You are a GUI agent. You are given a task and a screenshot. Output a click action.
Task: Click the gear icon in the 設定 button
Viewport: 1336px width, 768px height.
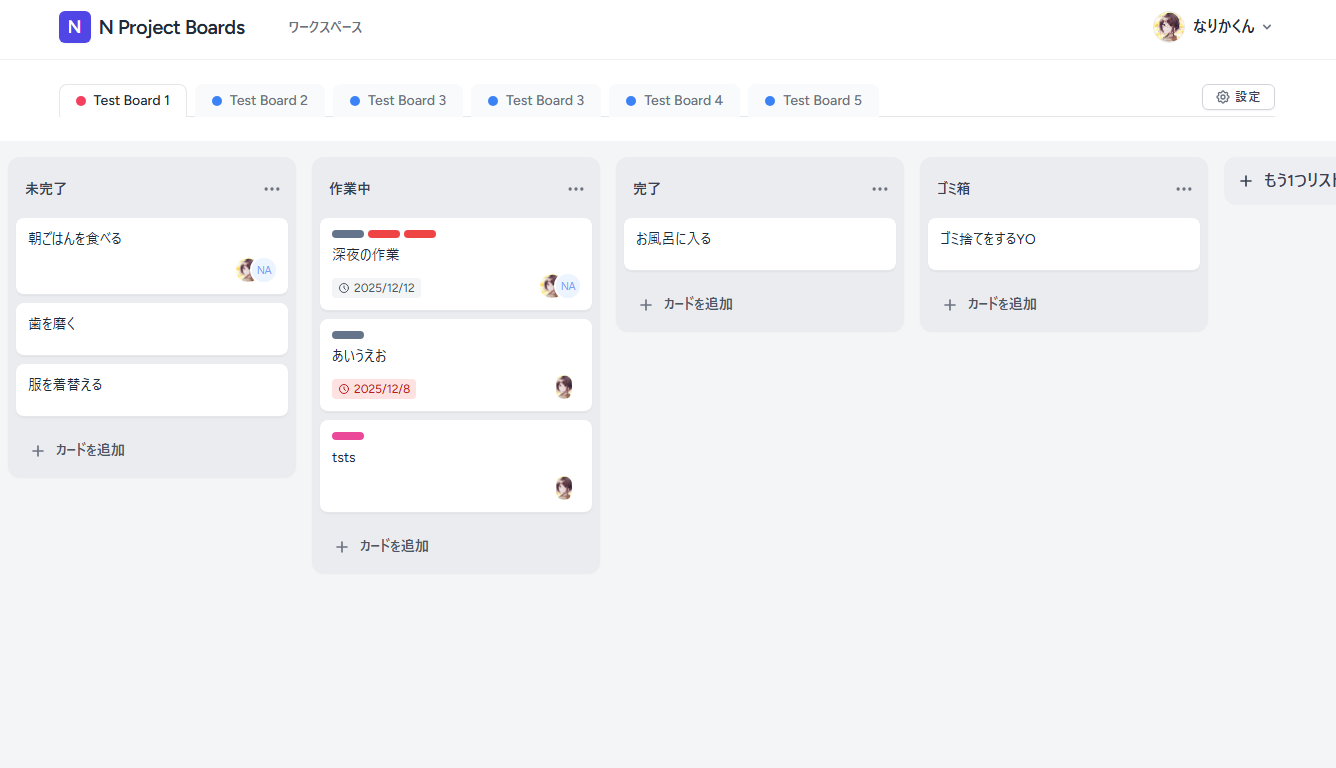click(x=1222, y=96)
